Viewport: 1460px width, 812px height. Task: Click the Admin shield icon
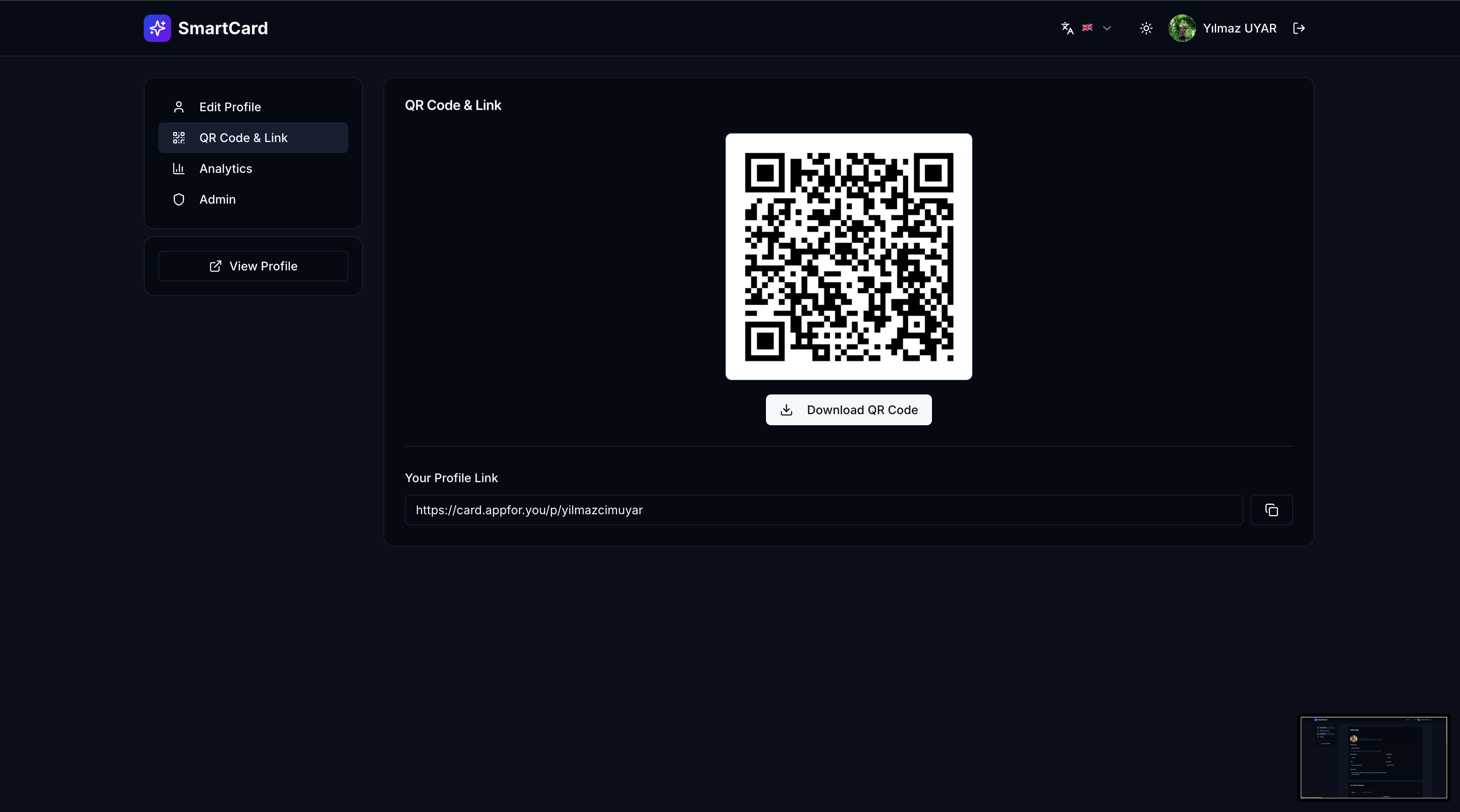tap(179, 199)
